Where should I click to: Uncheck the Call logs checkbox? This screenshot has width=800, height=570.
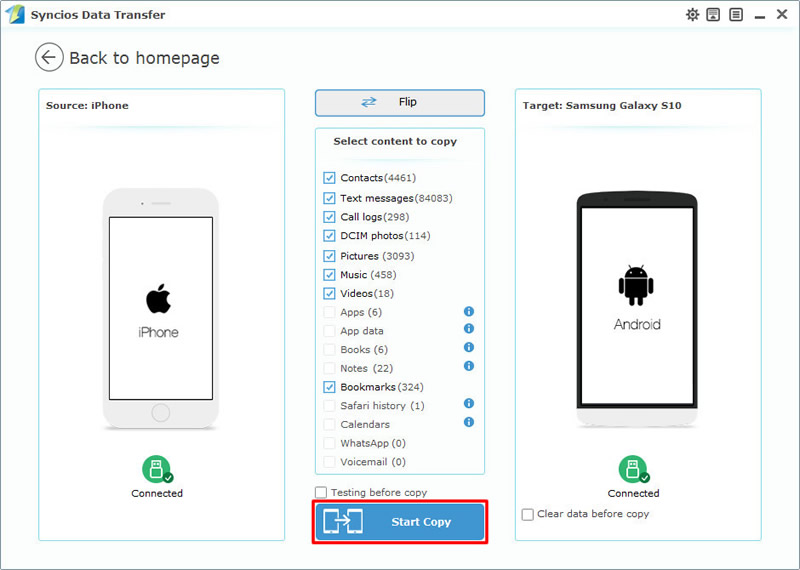point(329,217)
